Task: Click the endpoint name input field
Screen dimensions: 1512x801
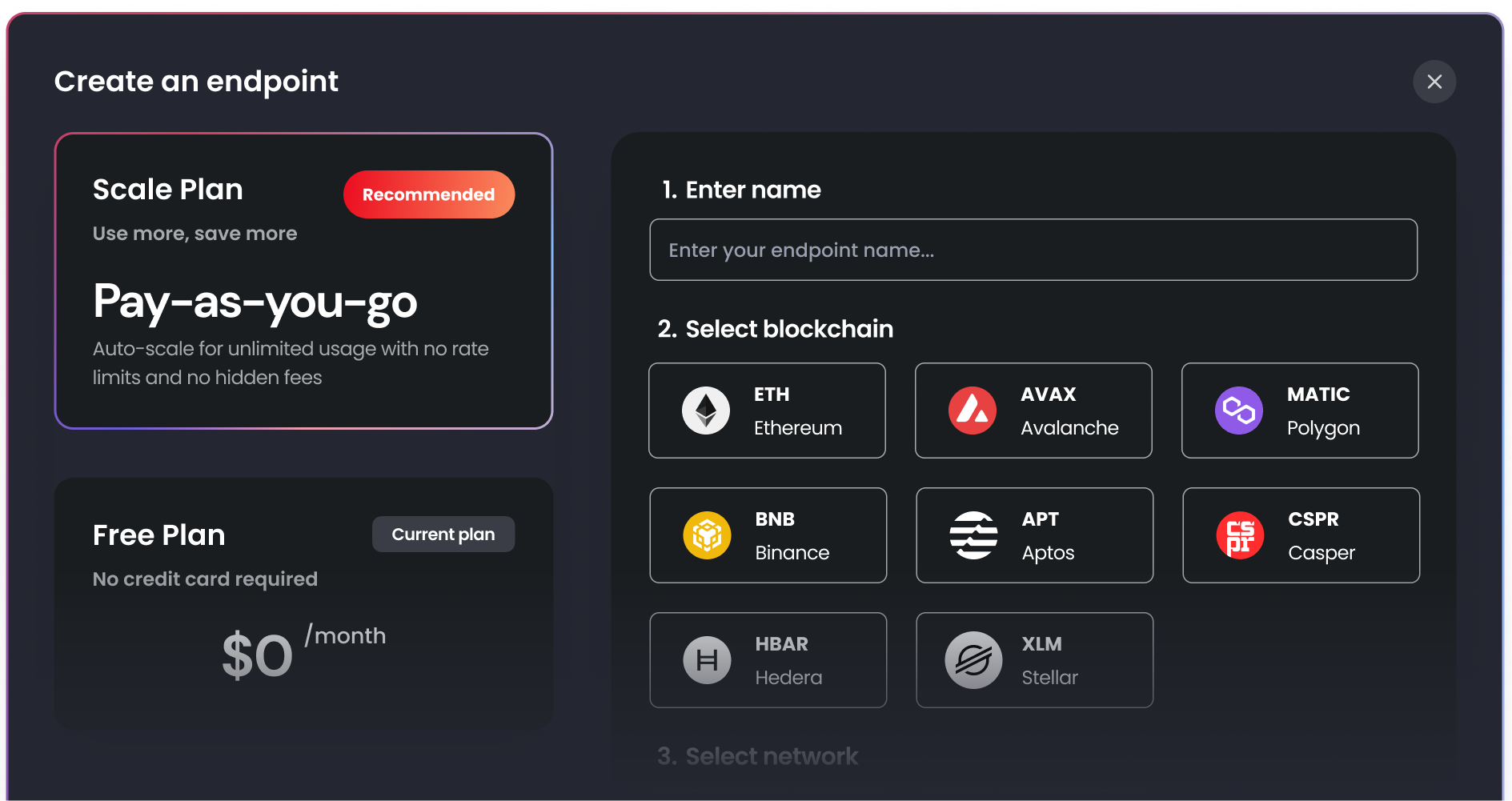Action: coord(1033,250)
